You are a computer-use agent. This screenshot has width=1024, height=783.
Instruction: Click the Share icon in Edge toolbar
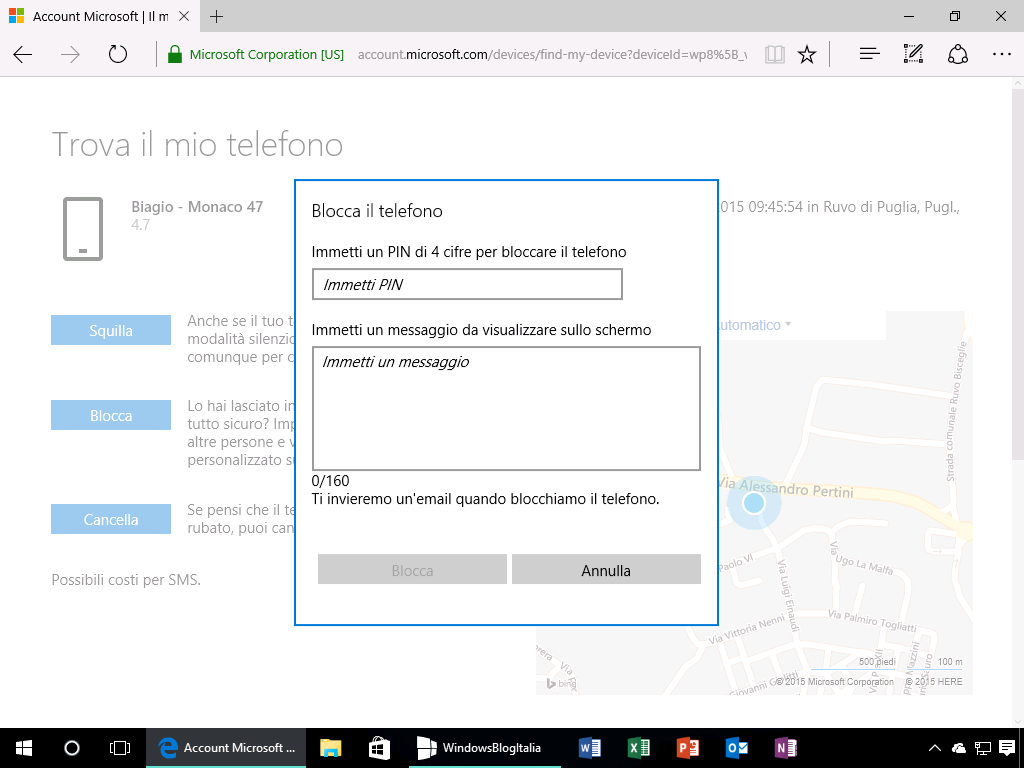957,54
